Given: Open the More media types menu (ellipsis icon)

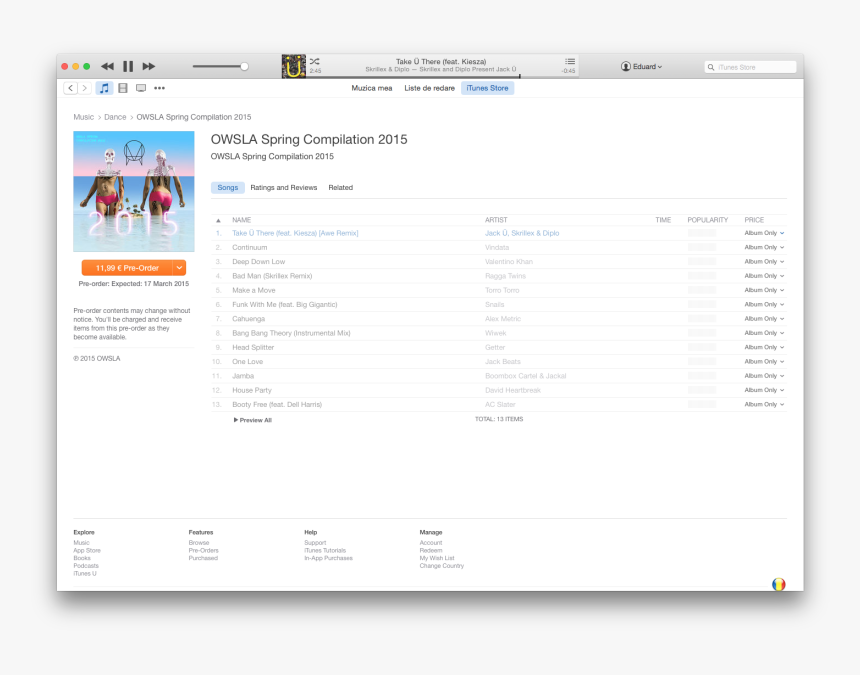Looking at the screenshot, I should [x=159, y=88].
